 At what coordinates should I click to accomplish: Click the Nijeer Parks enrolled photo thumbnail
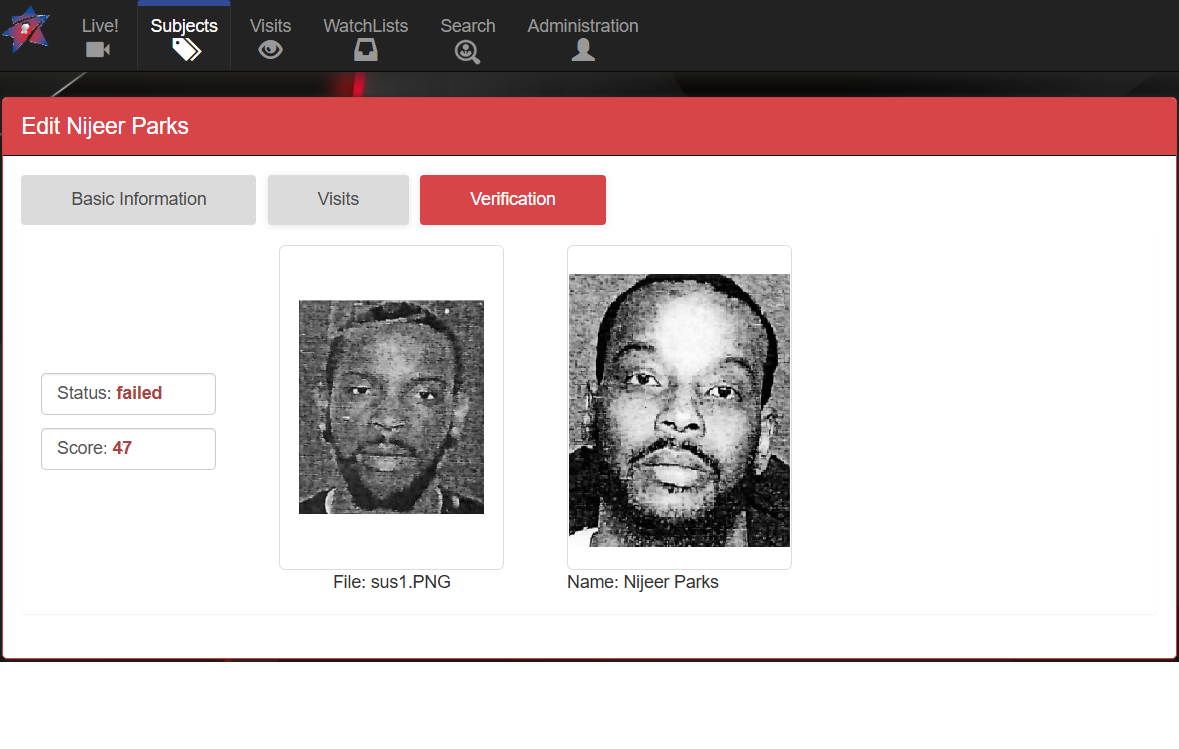(x=680, y=410)
